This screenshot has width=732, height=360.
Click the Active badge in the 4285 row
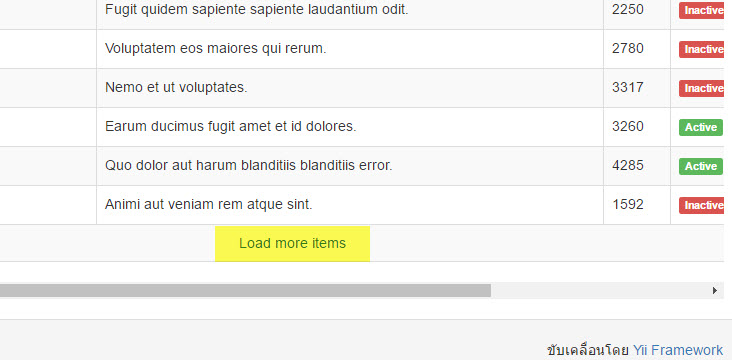point(701,166)
